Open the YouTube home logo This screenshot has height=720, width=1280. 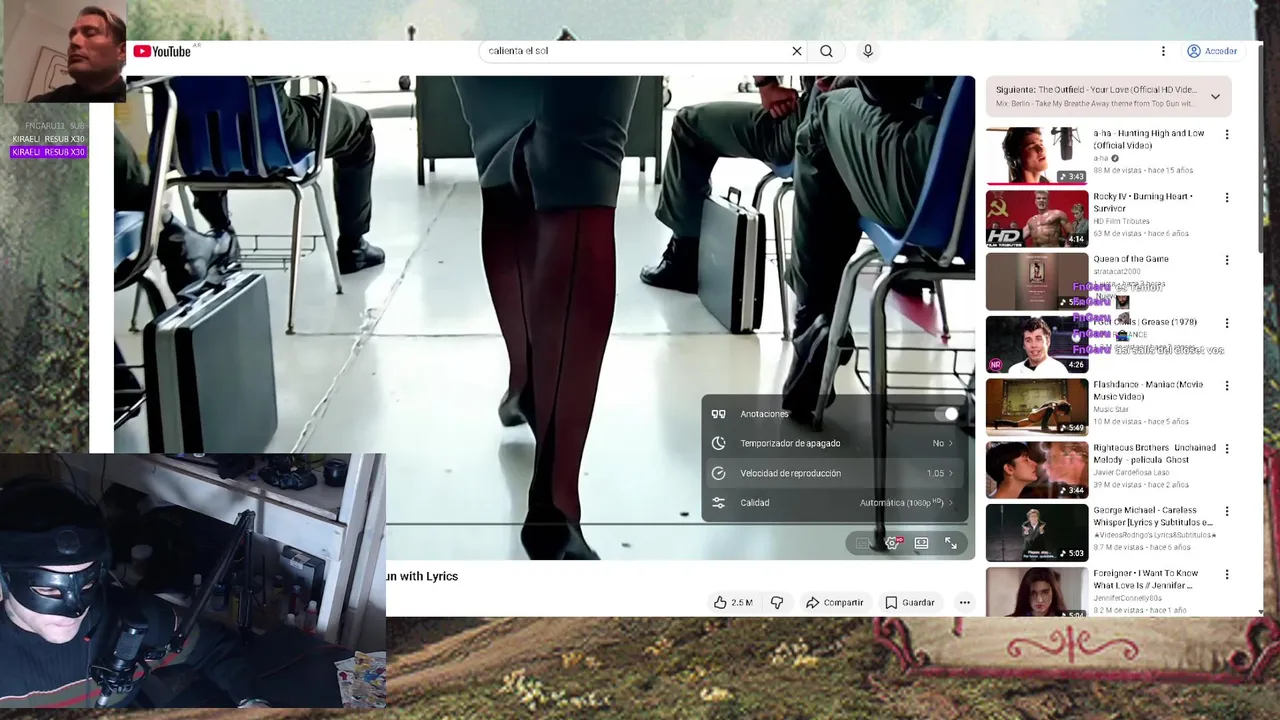[x=162, y=51]
